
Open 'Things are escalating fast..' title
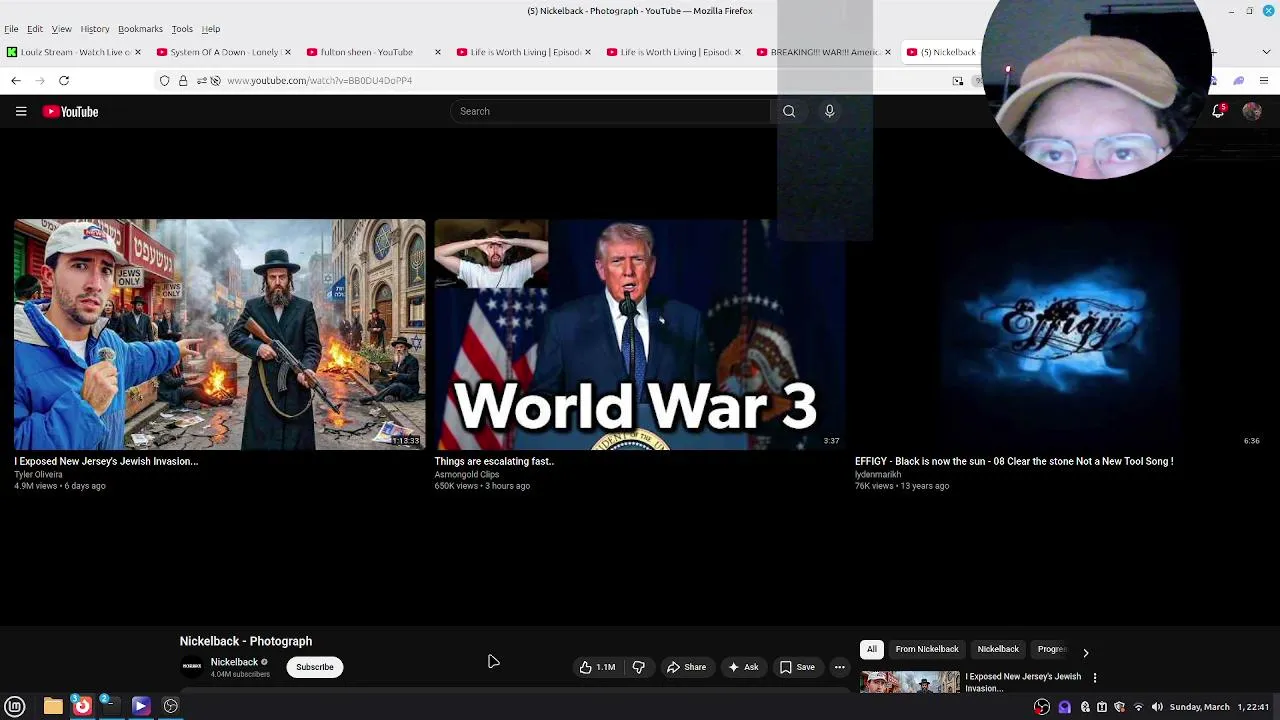coord(494,461)
